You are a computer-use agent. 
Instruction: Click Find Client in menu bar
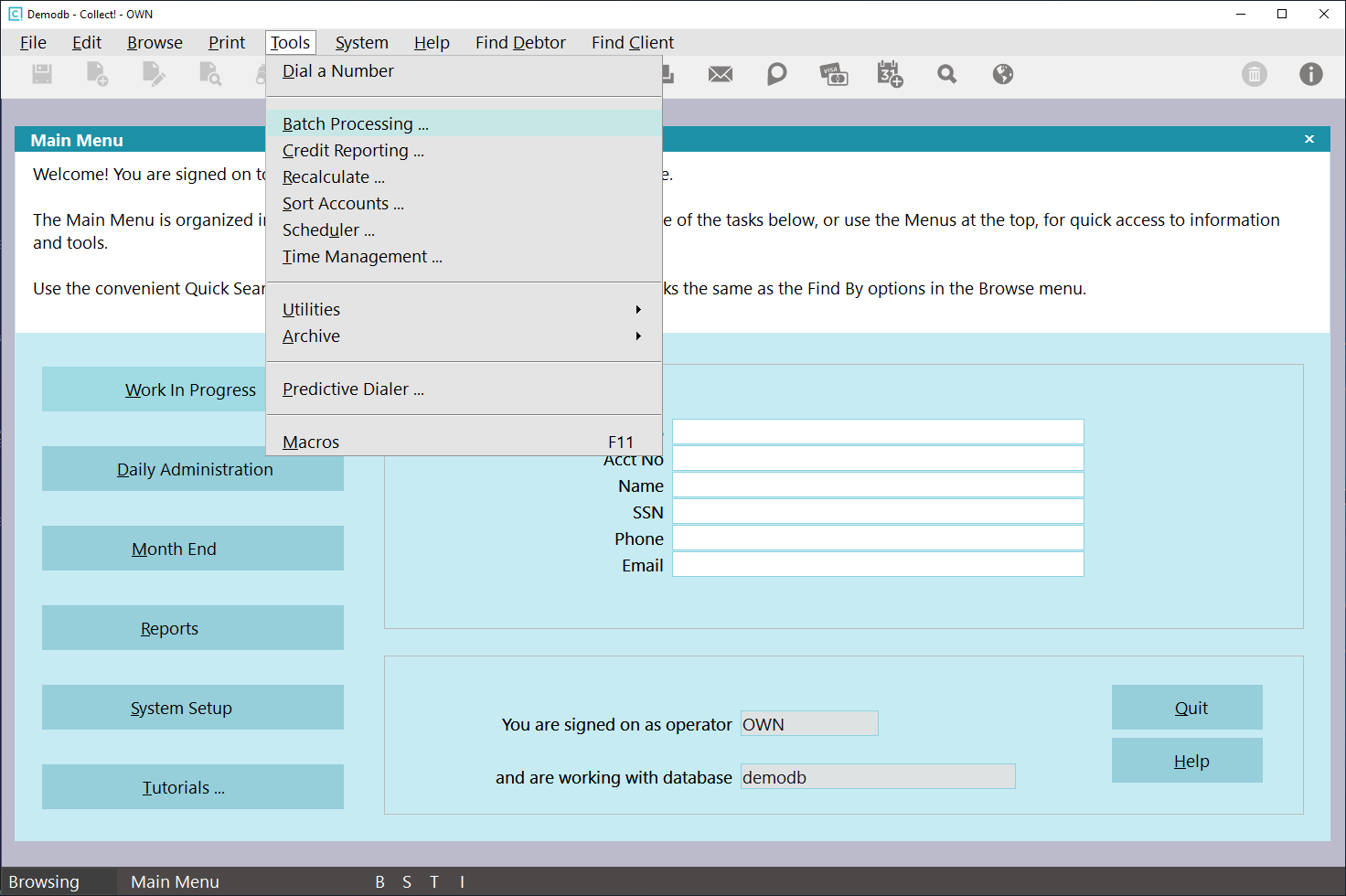click(633, 43)
